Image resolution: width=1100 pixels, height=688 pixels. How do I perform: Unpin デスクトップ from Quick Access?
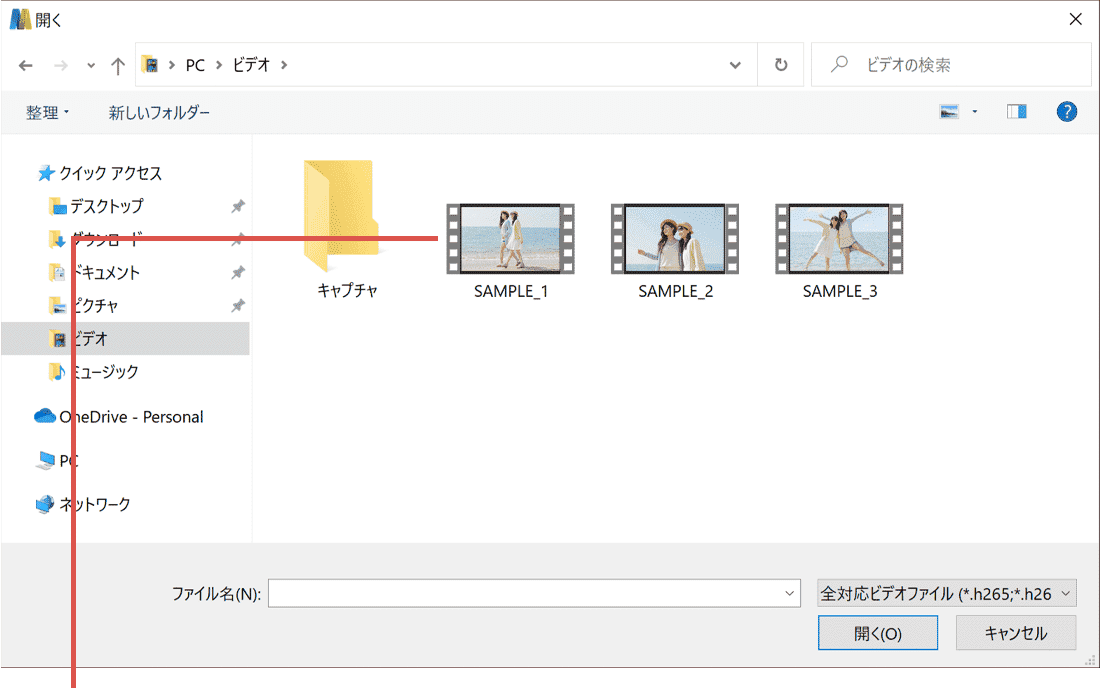point(237,206)
